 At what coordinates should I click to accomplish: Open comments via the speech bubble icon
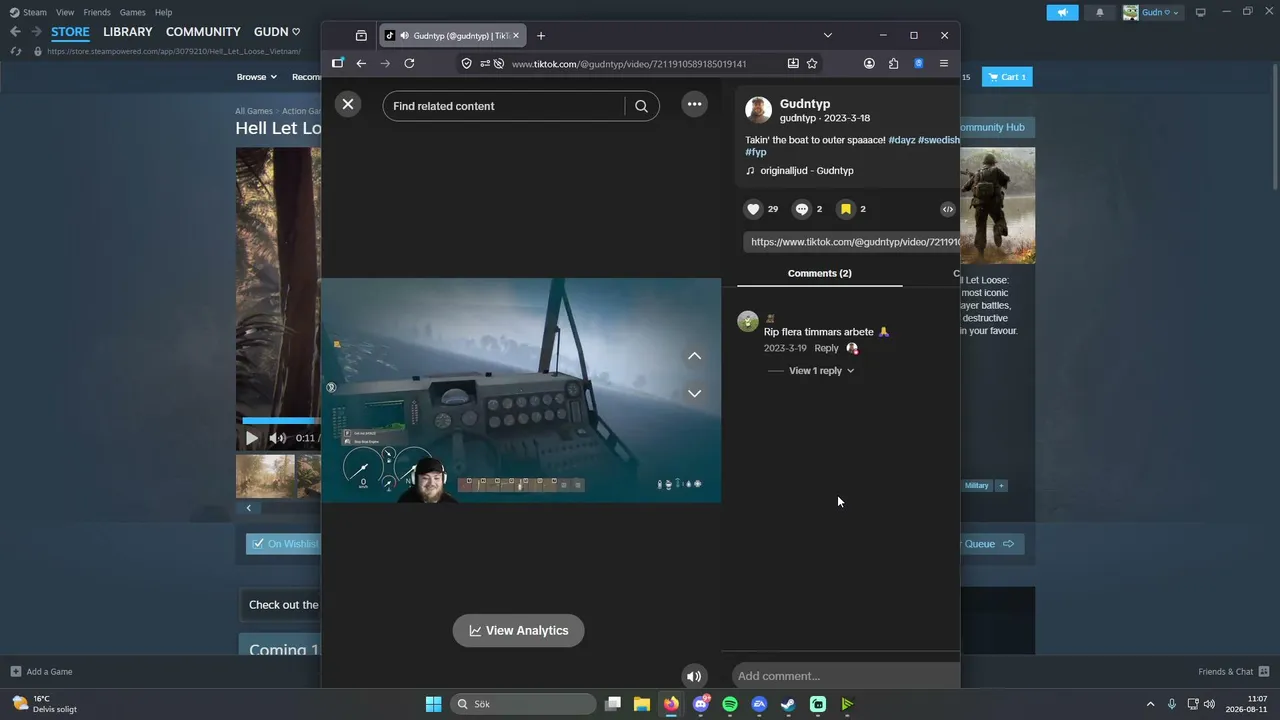point(801,209)
